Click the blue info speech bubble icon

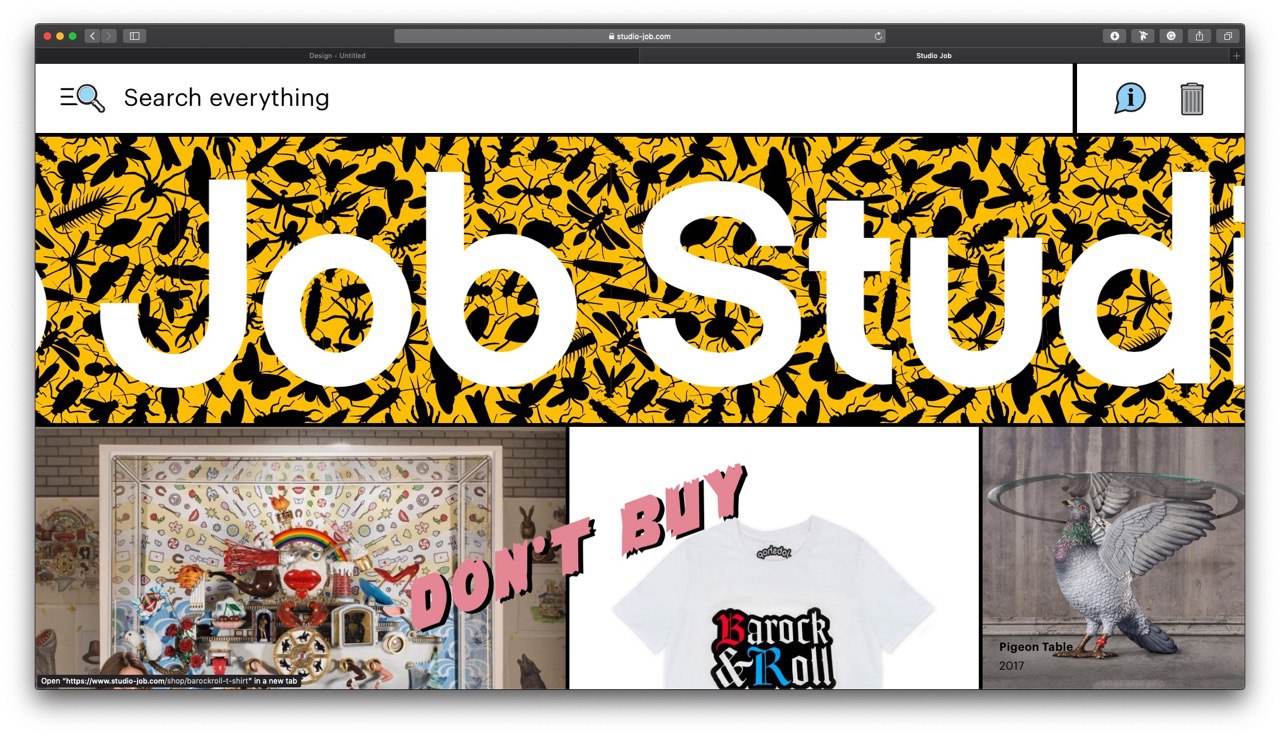[x=1130, y=98]
